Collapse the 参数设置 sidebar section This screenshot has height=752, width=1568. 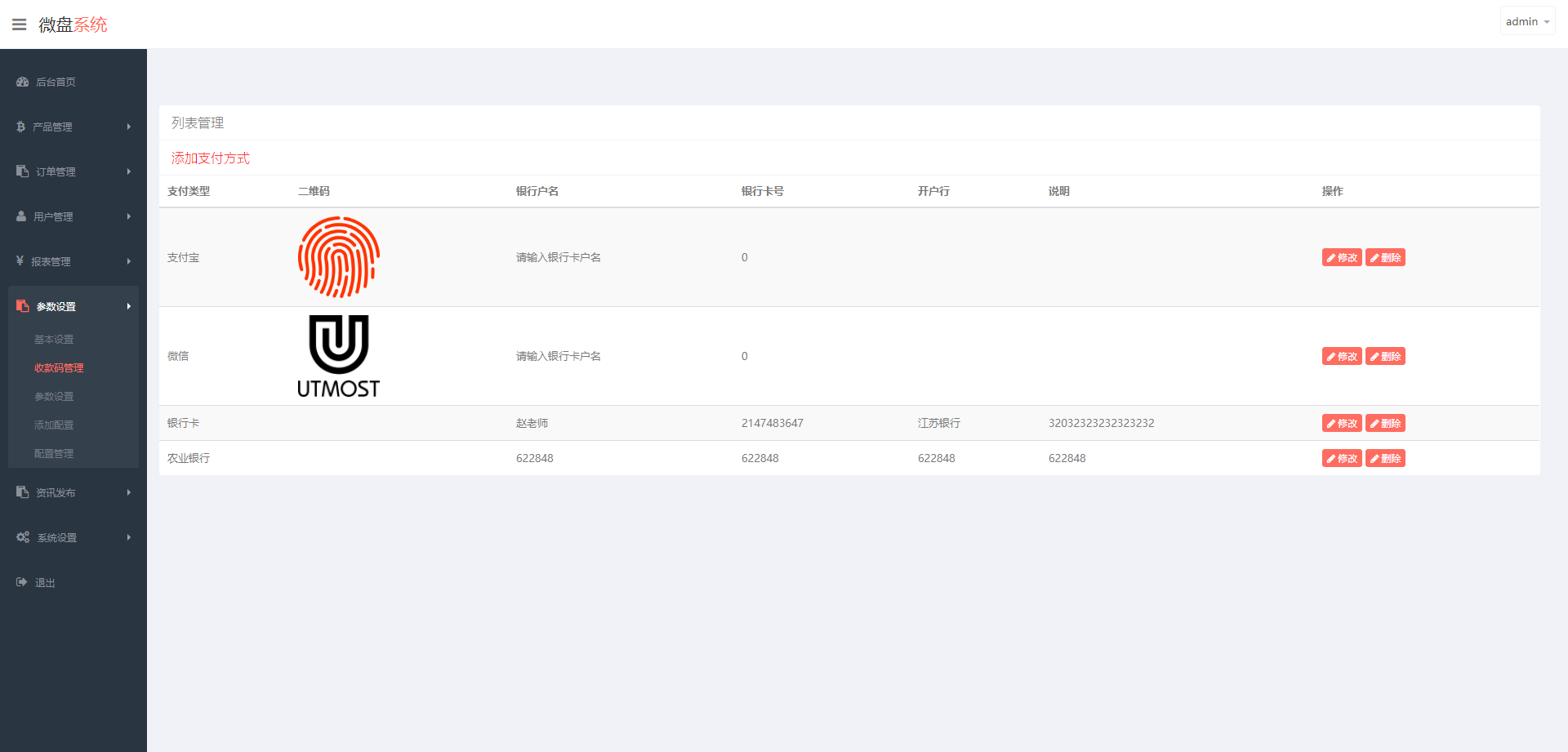coord(73,306)
